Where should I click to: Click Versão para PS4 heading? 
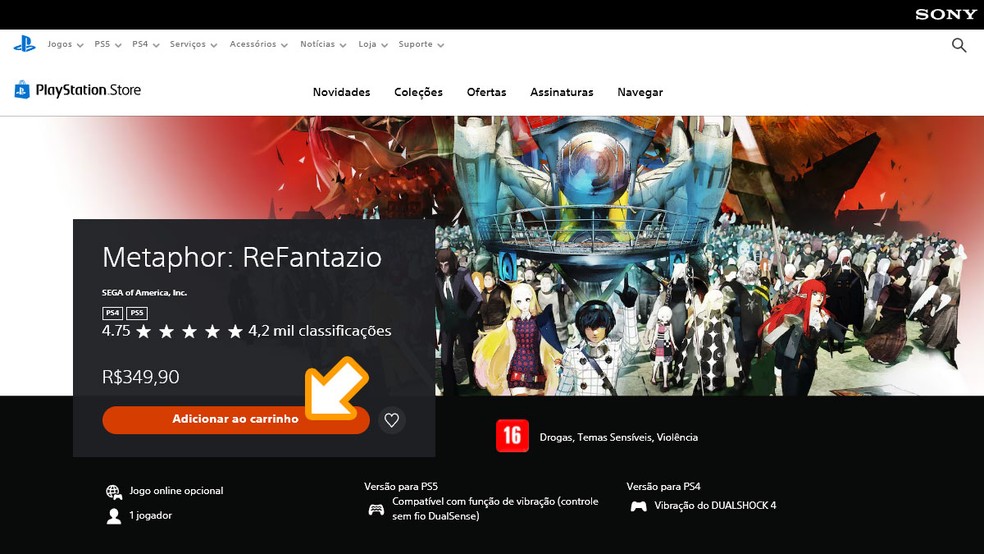663,486
